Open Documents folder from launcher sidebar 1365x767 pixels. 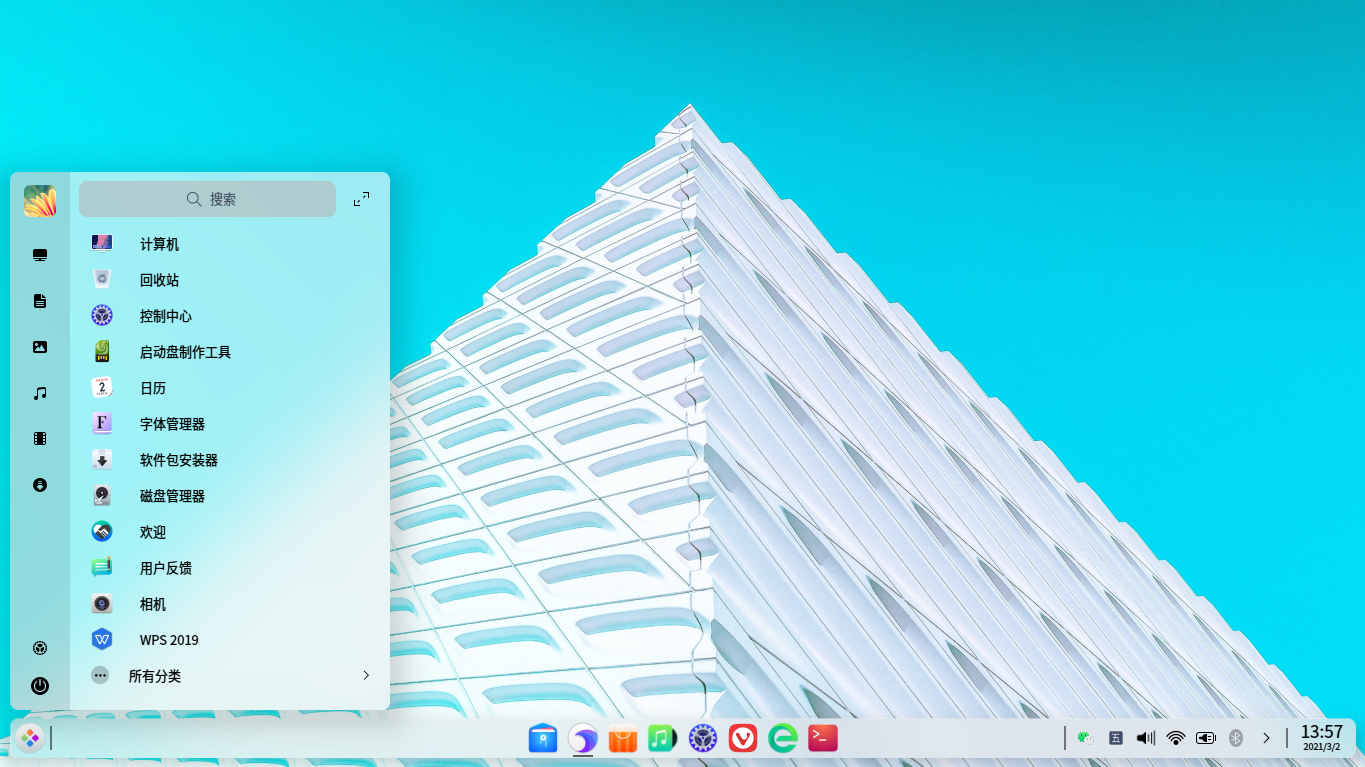click(x=40, y=301)
